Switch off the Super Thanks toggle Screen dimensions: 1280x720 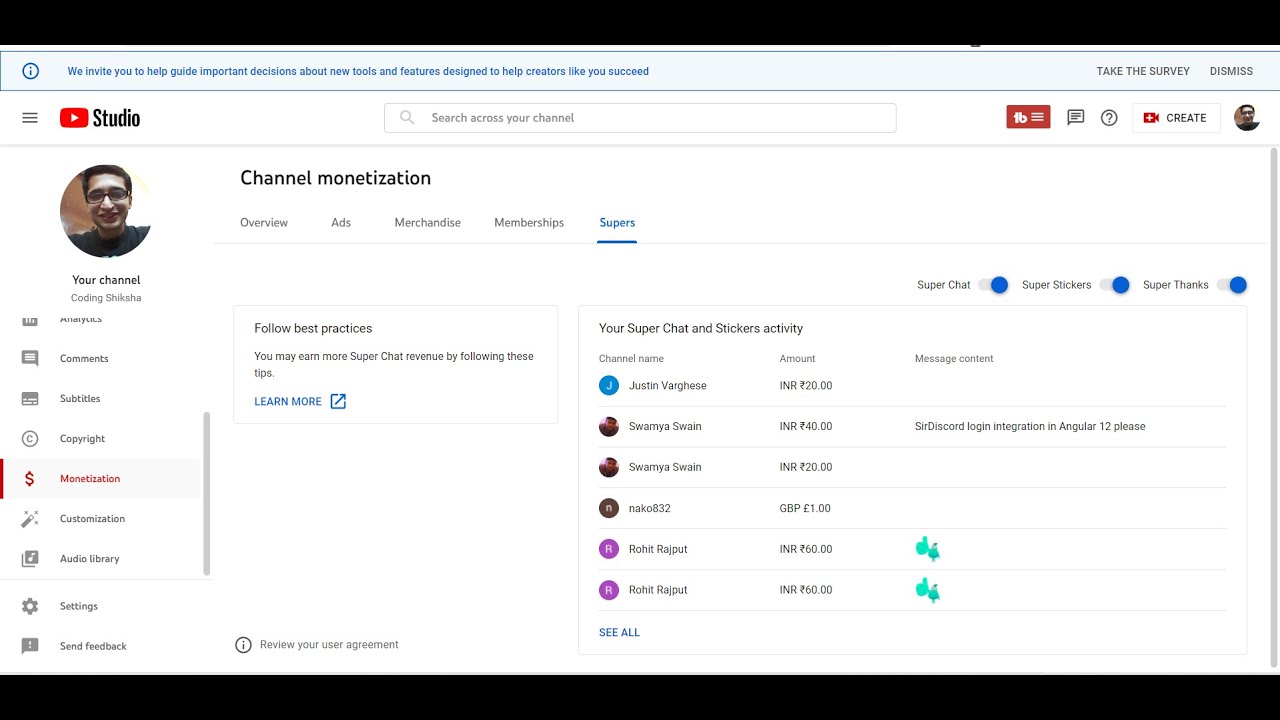[x=1233, y=285]
